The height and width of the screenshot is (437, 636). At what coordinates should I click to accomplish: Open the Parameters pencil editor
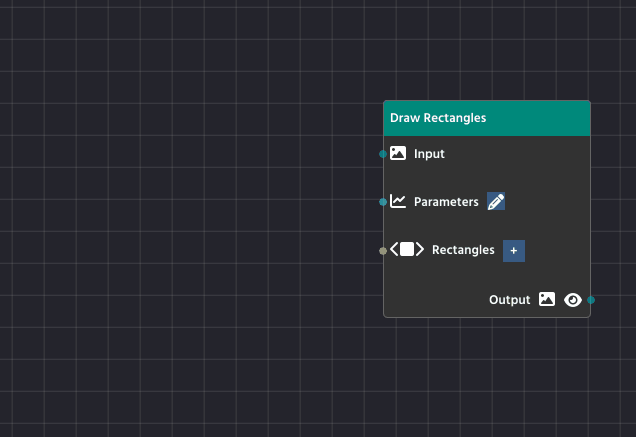tap(496, 202)
